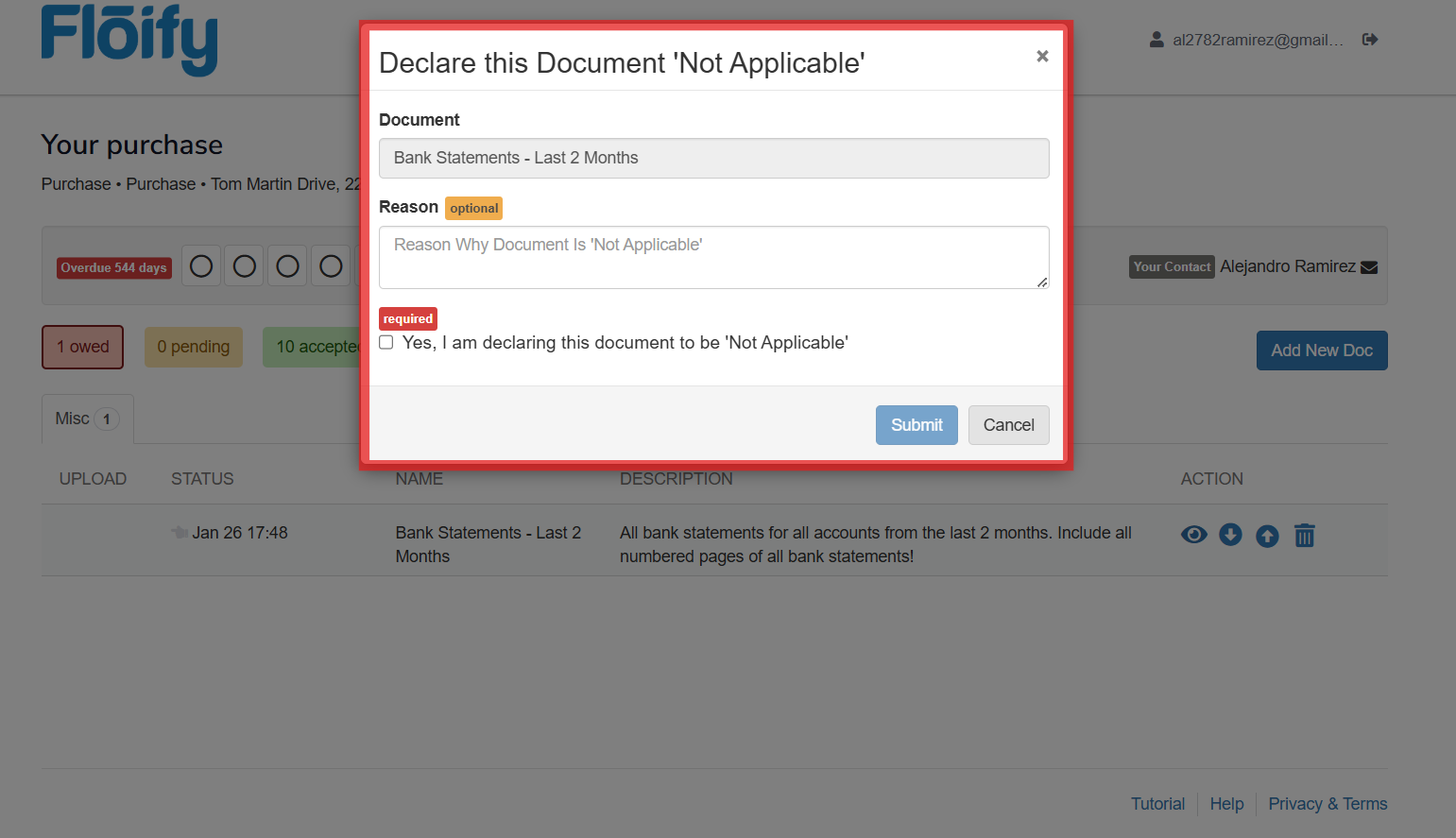This screenshot has width=1456, height=838.
Task: Click the pin icon next to Jan 26 timestamp
Action: (180, 532)
